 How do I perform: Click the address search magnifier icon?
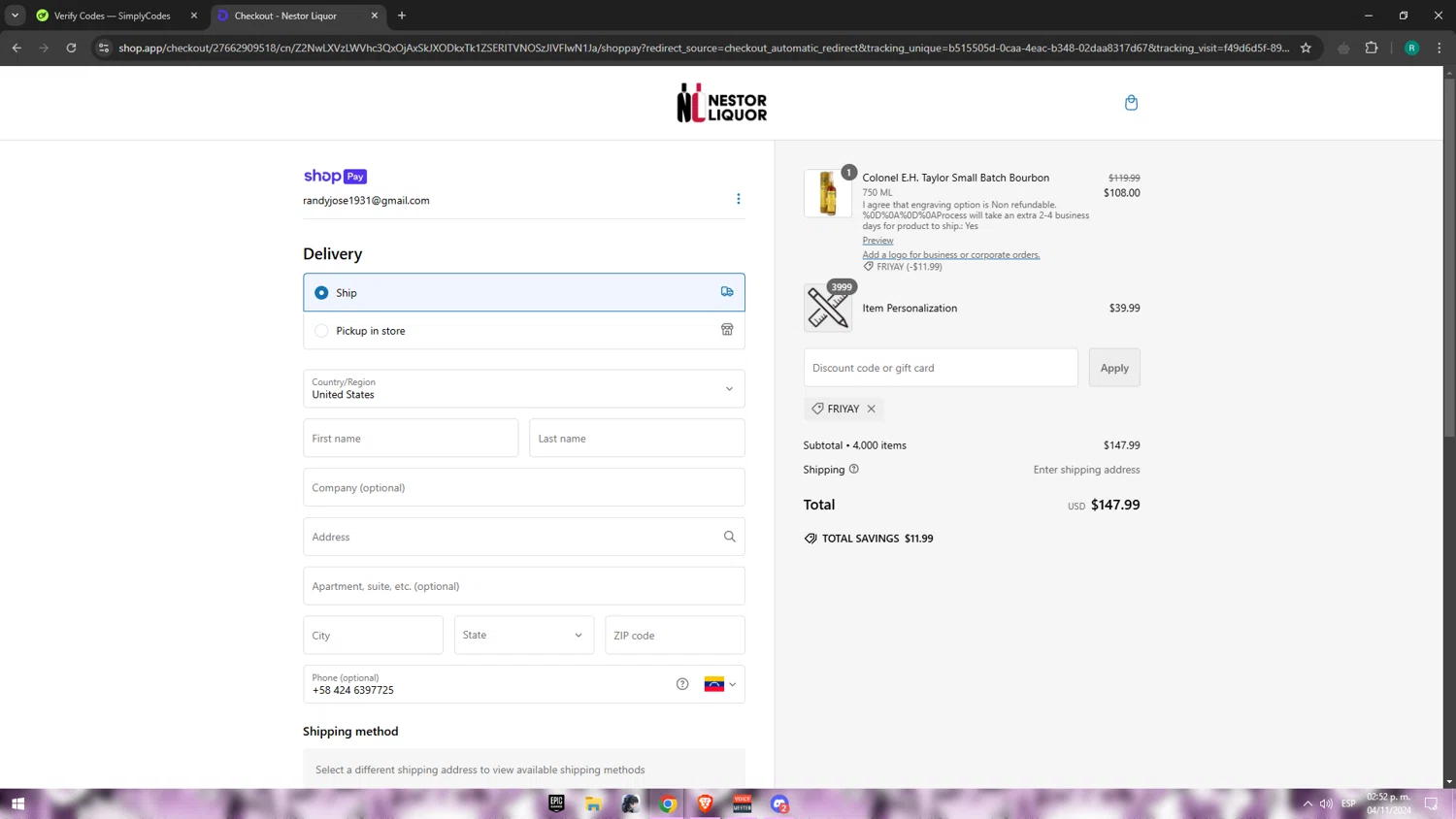point(729,537)
